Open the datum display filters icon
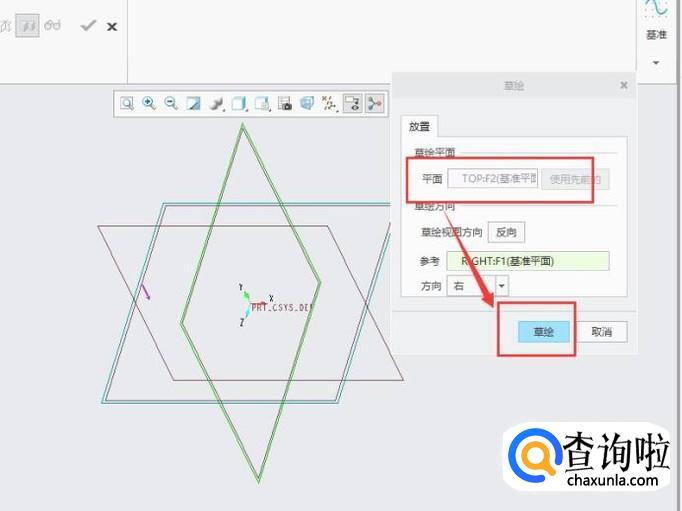 coord(330,104)
